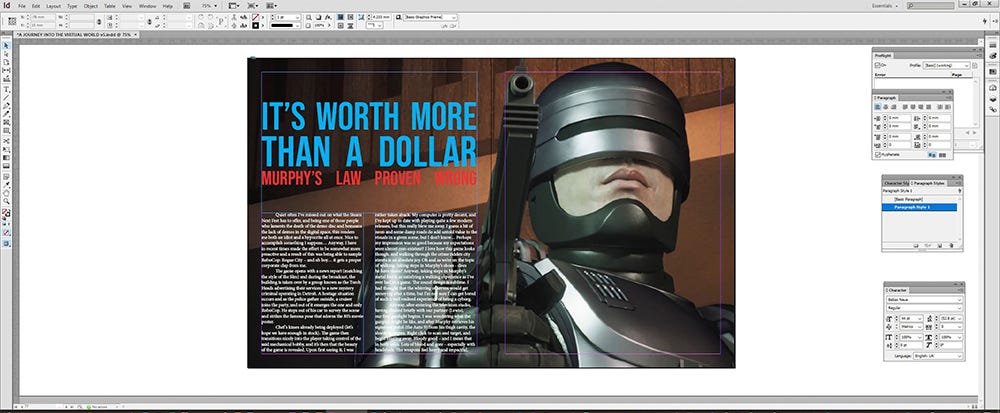
Task: Open the Table menu
Action: [109, 6]
